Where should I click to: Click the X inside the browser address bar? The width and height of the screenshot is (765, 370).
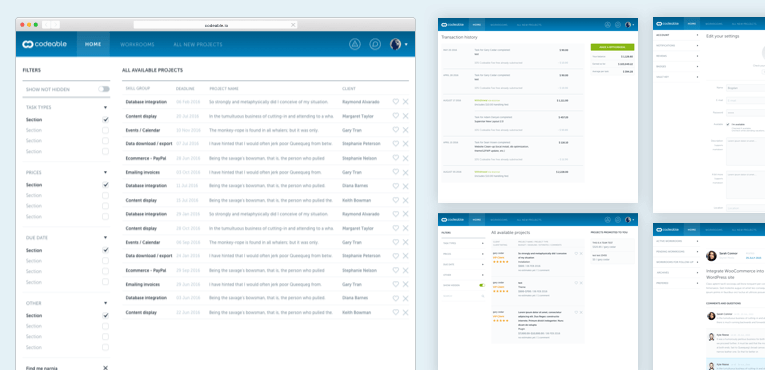tap(293, 25)
